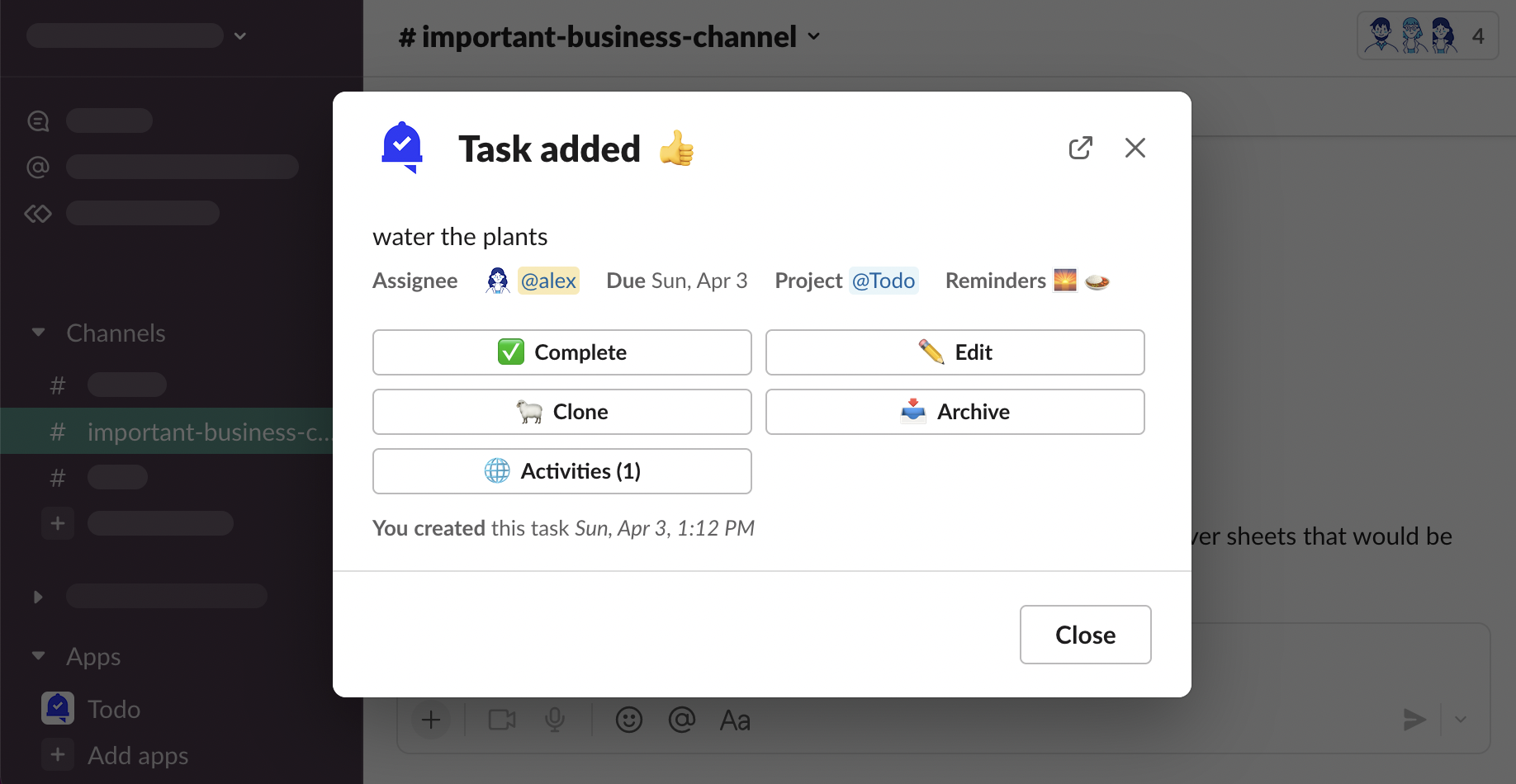Open task modal in new window
Image resolution: width=1516 pixels, height=784 pixels.
[x=1080, y=148]
